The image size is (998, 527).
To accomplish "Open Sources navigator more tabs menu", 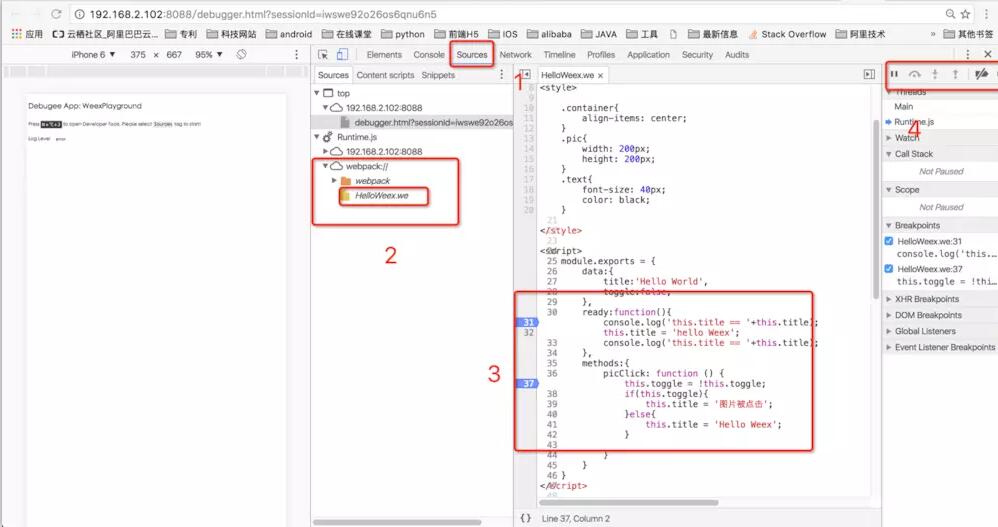I will coord(502,74).
